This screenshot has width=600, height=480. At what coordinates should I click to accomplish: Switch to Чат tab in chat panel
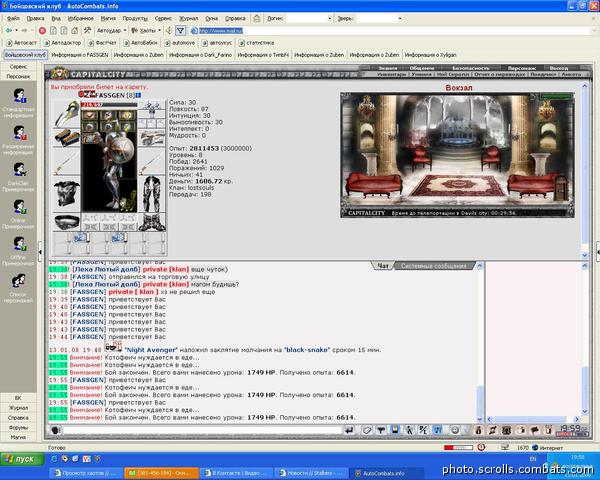[x=383, y=266]
